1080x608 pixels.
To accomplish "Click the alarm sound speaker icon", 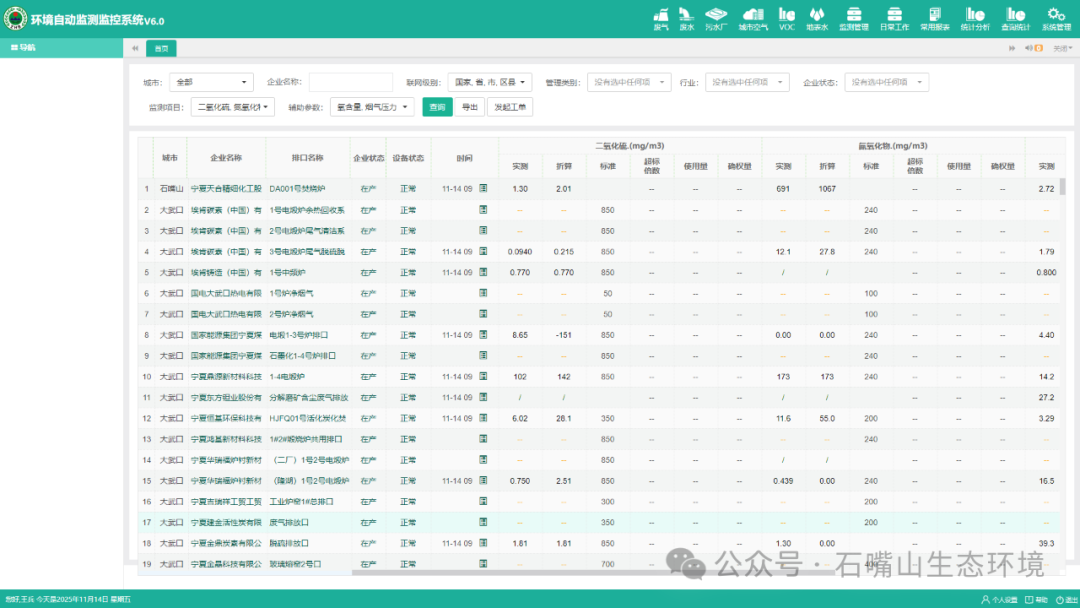I will 1027,48.
